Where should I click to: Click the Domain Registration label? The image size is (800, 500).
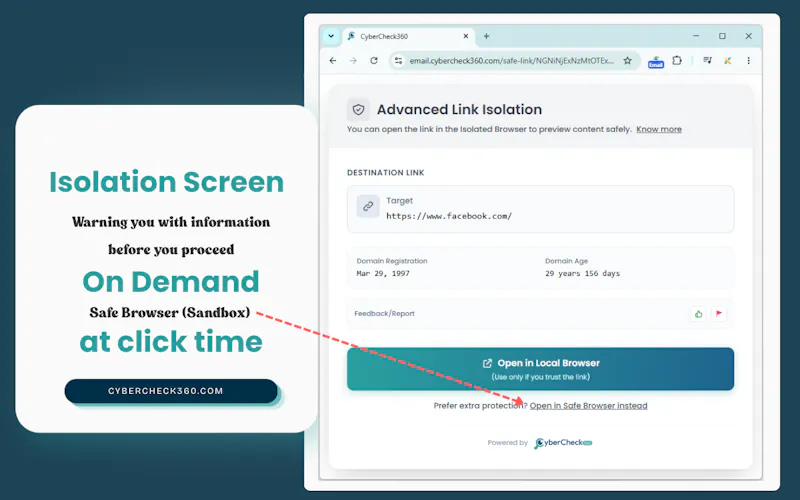pos(392,261)
